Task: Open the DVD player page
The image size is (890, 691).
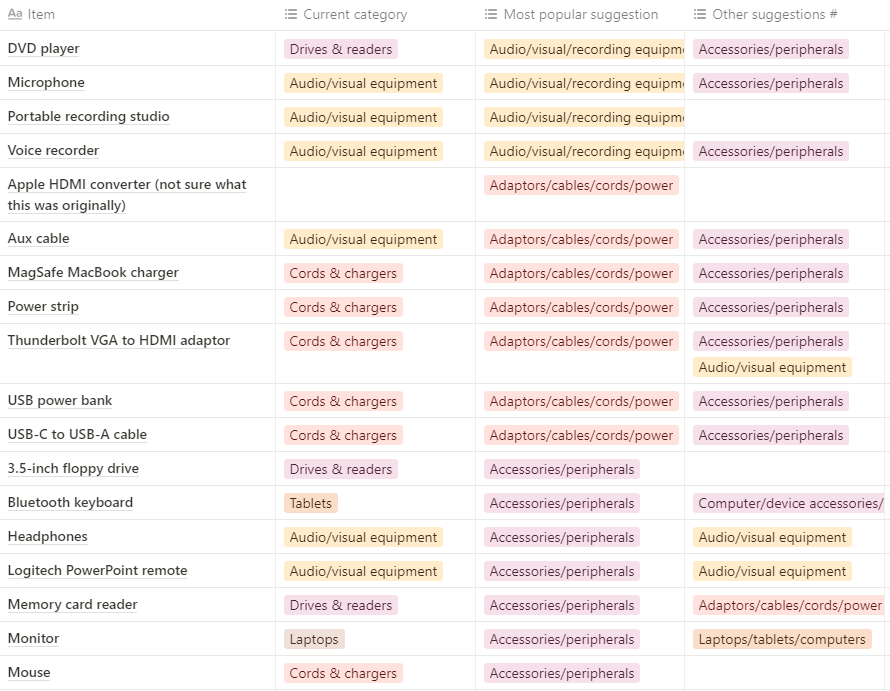Action: (x=44, y=49)
